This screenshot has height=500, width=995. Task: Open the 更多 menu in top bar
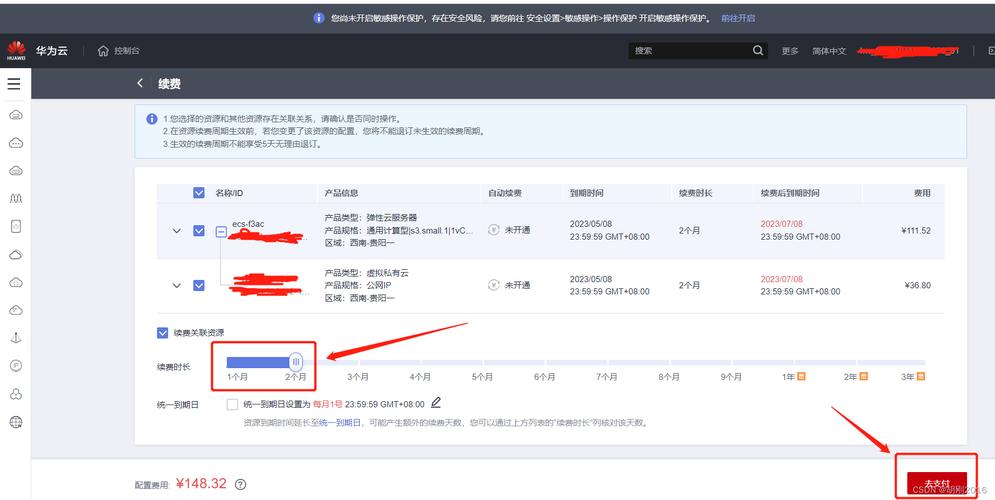(x=790, y=51)
